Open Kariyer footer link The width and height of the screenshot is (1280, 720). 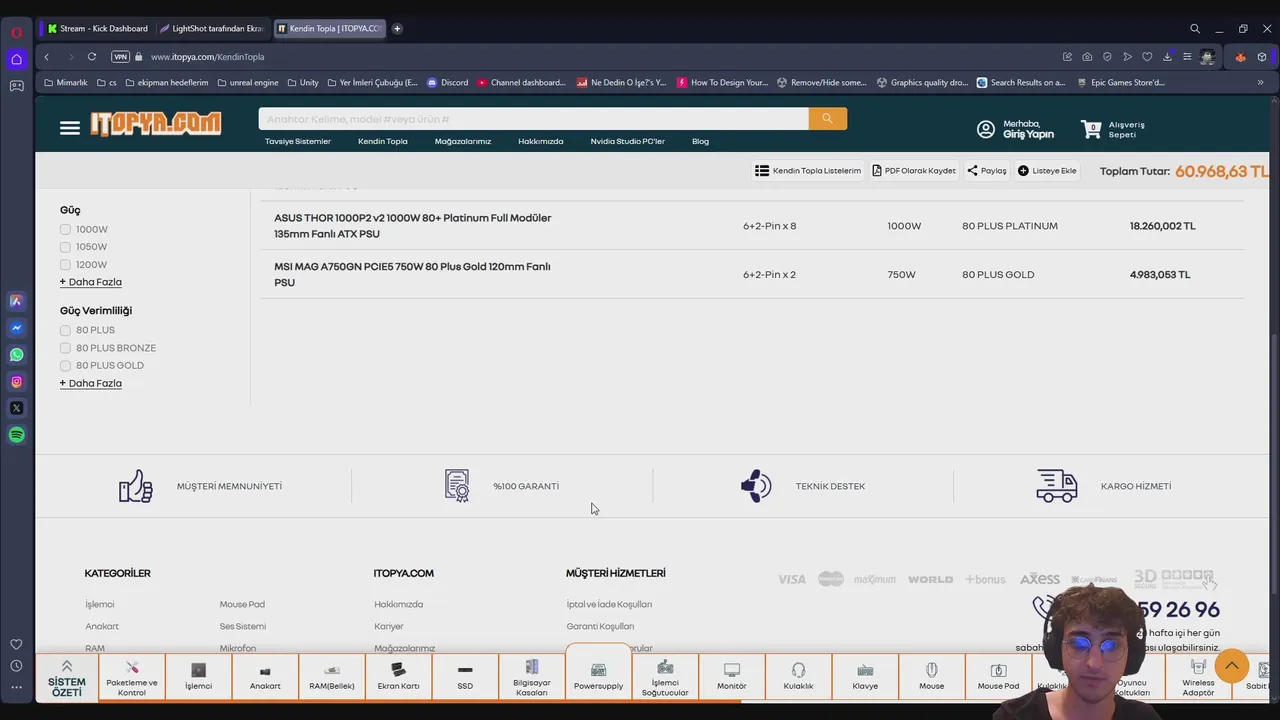pos(389,626)
